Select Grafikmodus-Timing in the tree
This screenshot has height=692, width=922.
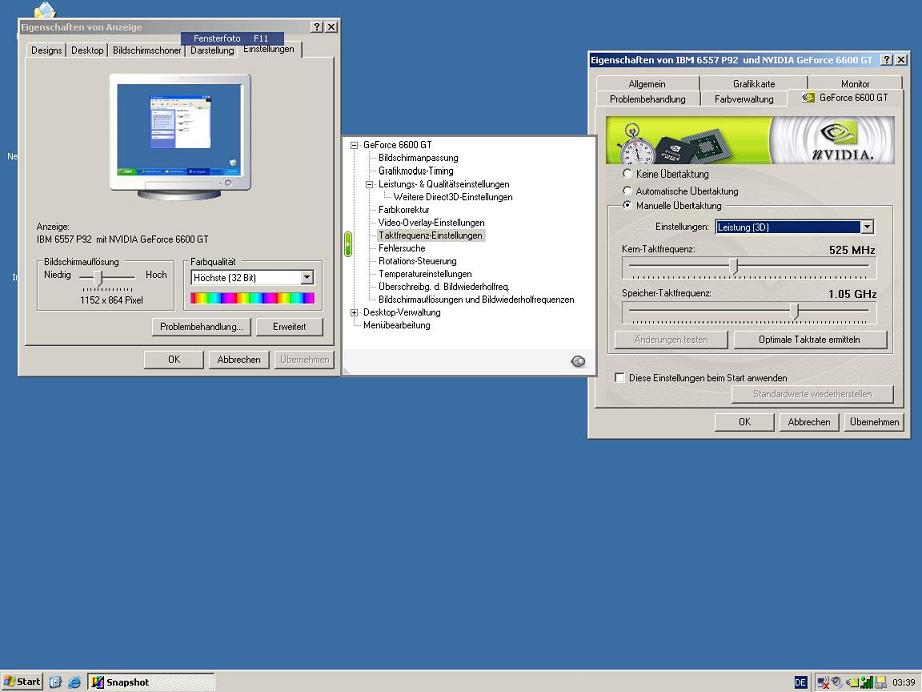[416, 171]
